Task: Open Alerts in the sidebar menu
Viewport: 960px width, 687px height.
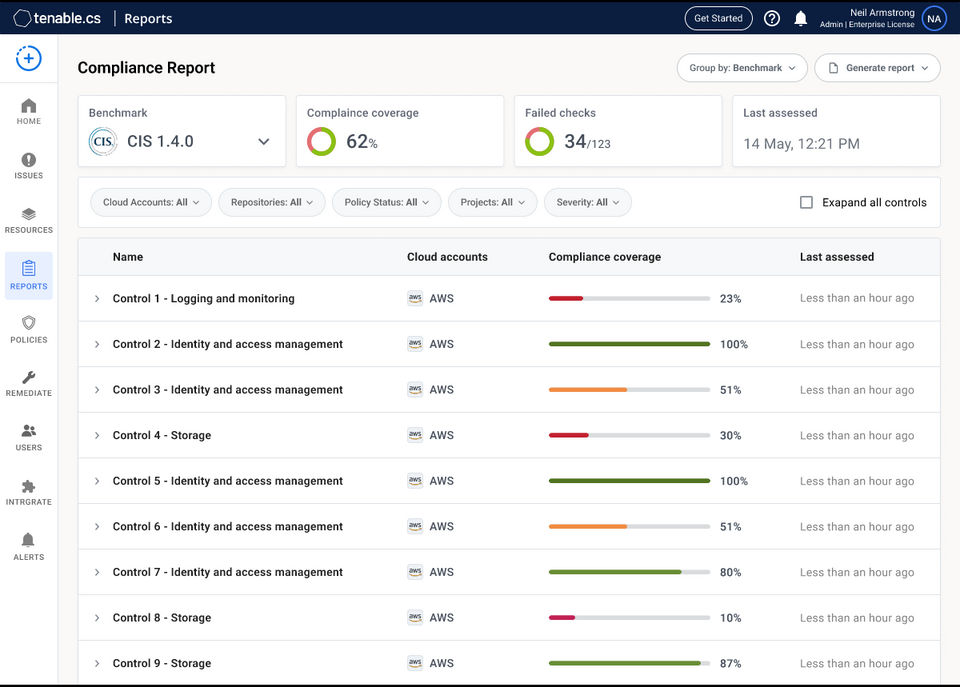Action: pyautogui.click(x=29, y=546)
